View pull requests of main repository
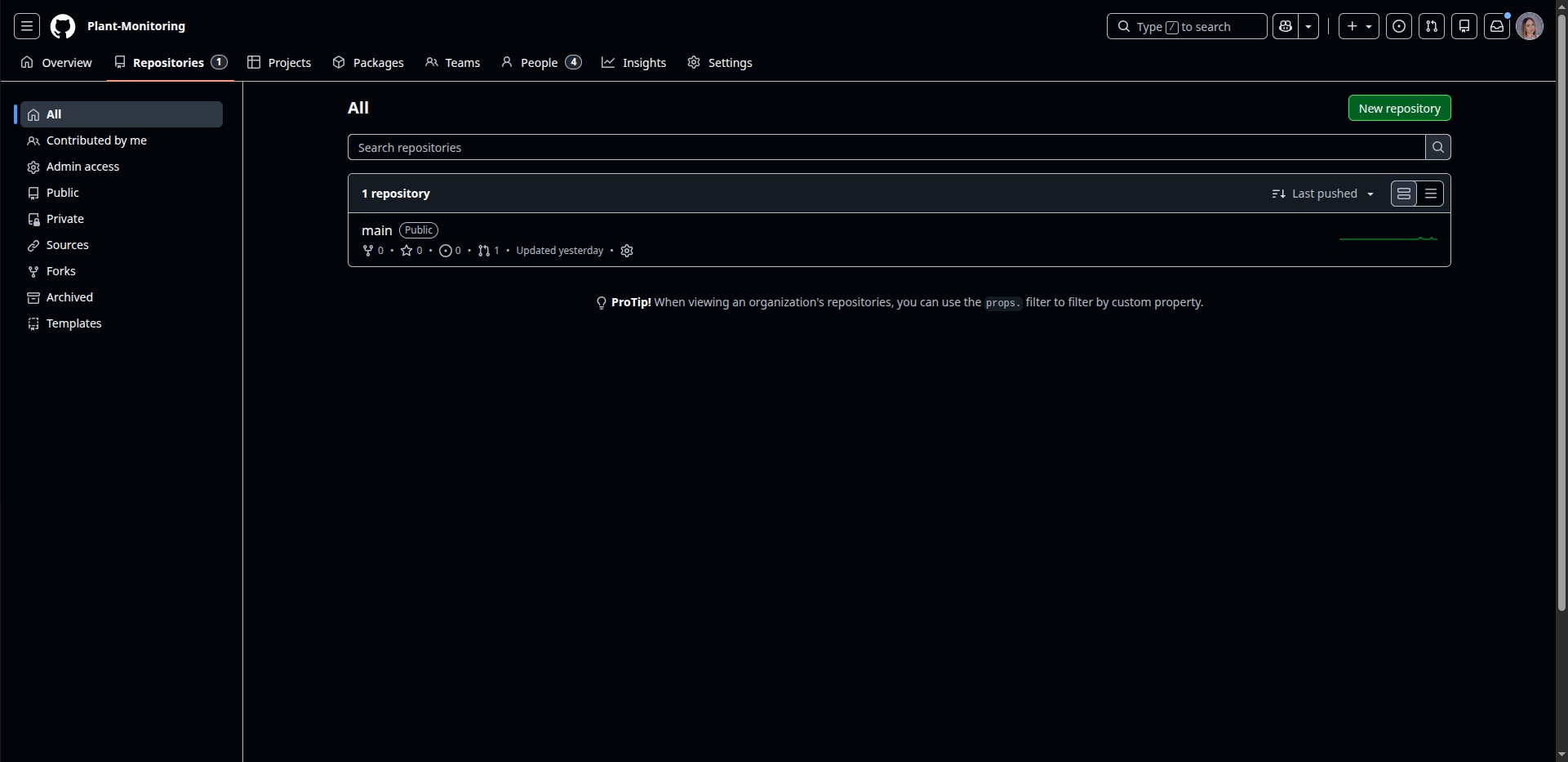The height and width of the screenshot is (762, 1568). pos(489,251)
